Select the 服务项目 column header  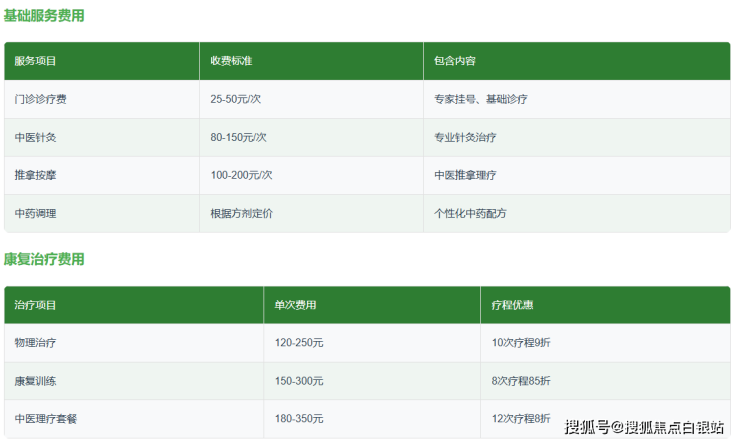[x=36, y=61]
